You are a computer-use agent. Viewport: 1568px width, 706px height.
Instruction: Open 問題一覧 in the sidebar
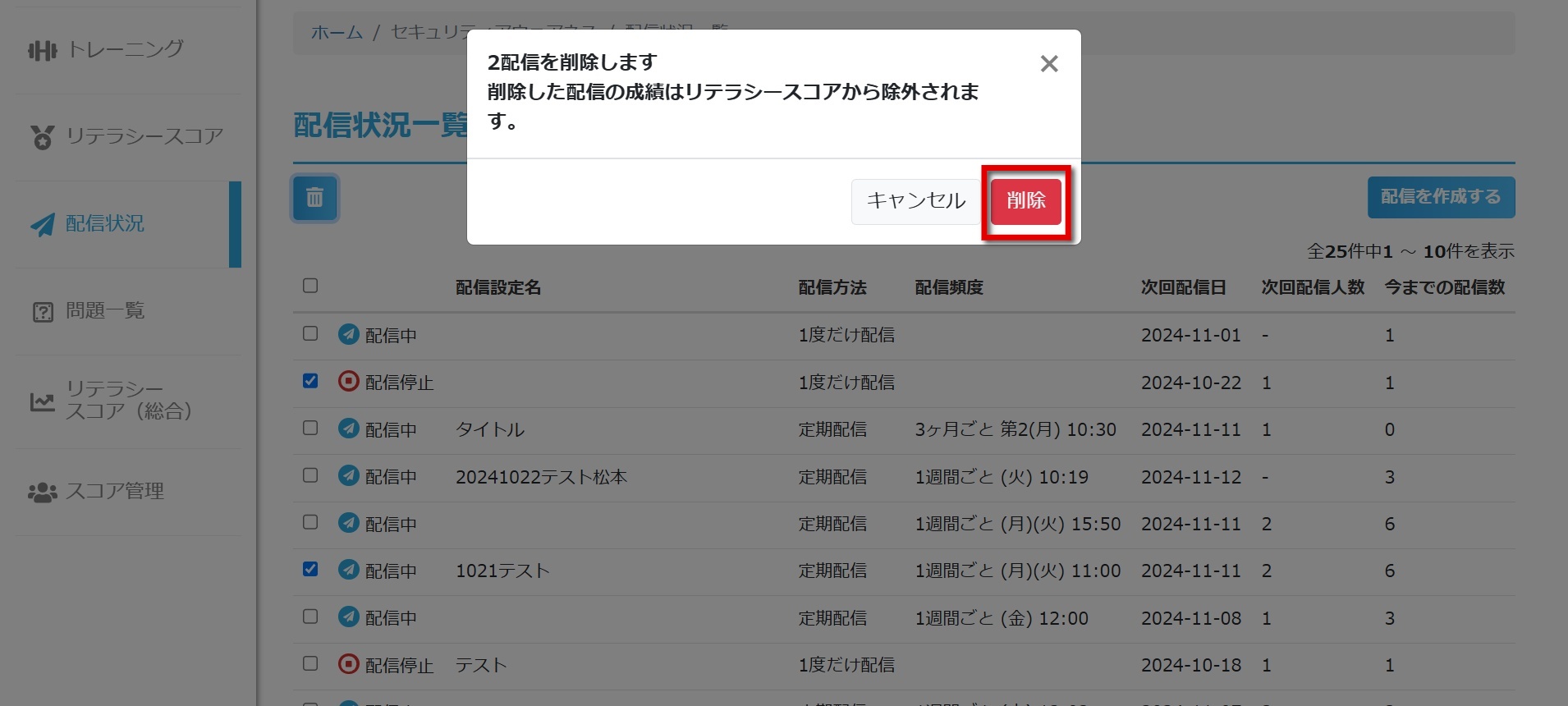tap(105, 310)
